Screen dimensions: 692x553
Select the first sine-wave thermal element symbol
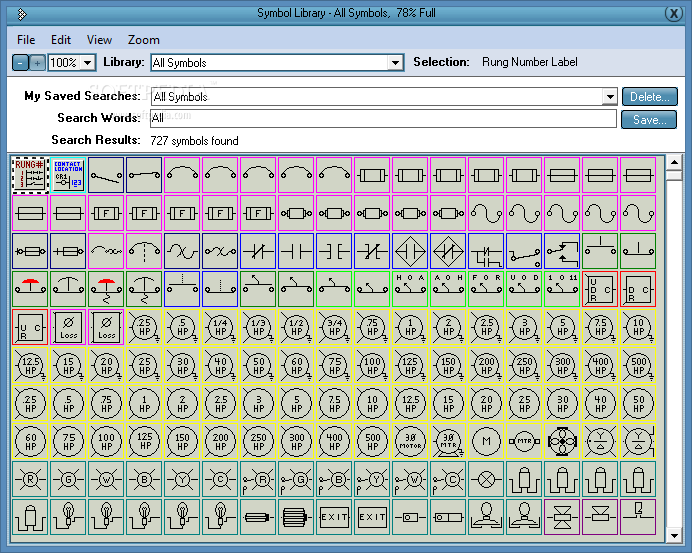pos(486,213)
